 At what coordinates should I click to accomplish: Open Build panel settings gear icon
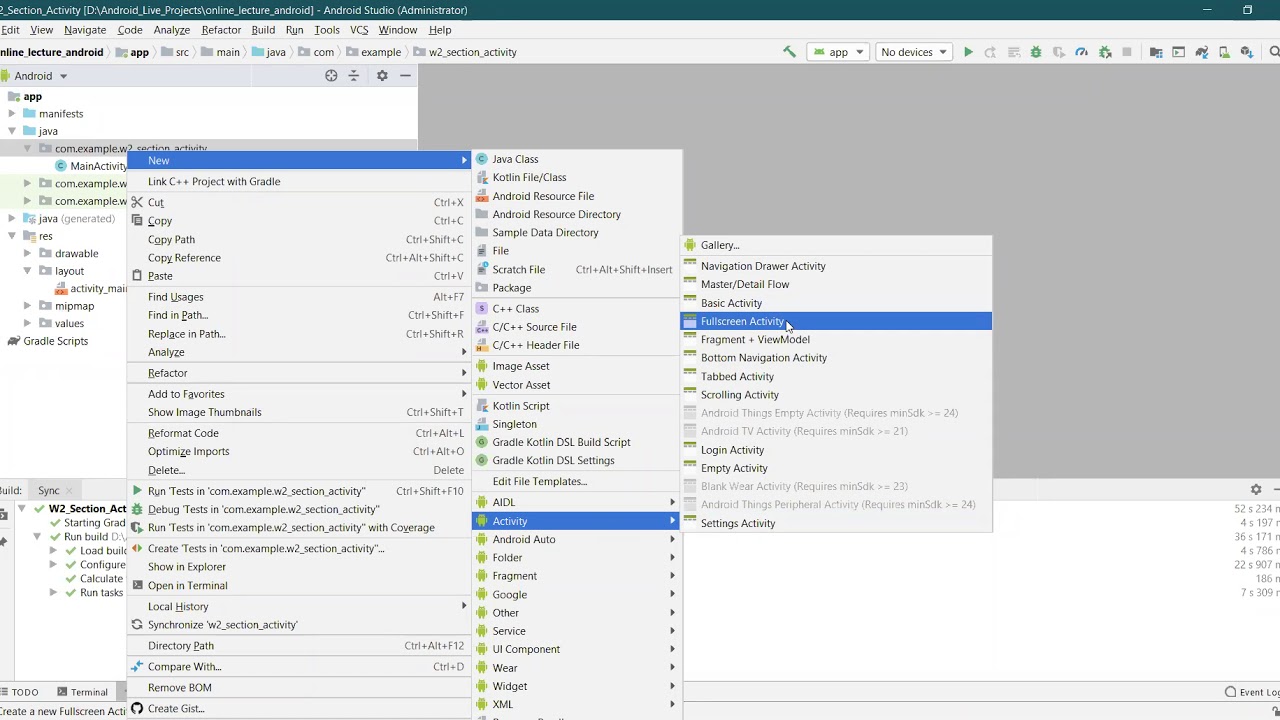(x=1256, y=490)
